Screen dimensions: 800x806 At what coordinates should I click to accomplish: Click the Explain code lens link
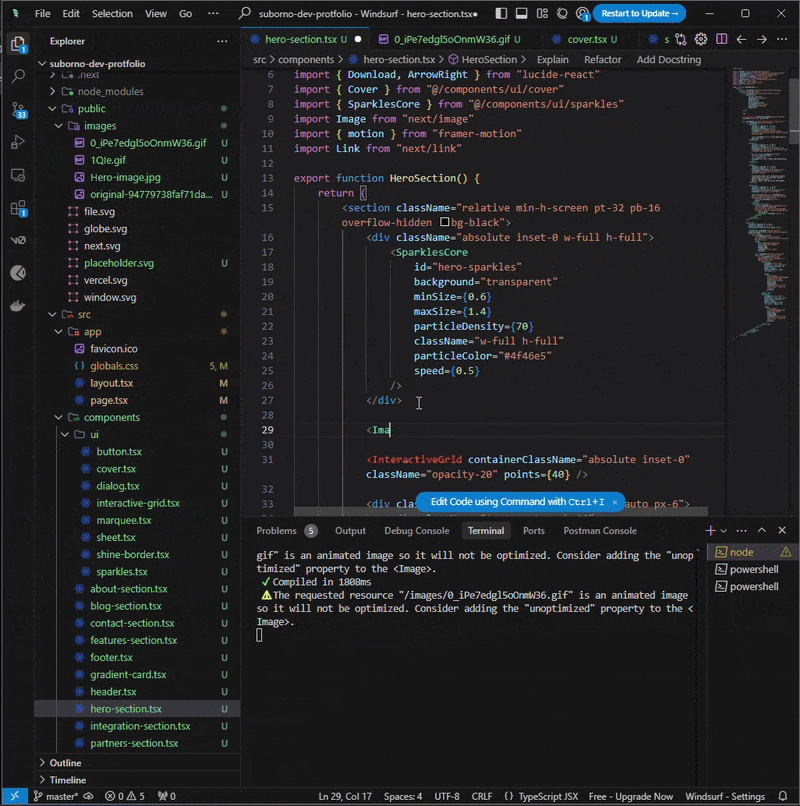(x=553, y=60)
